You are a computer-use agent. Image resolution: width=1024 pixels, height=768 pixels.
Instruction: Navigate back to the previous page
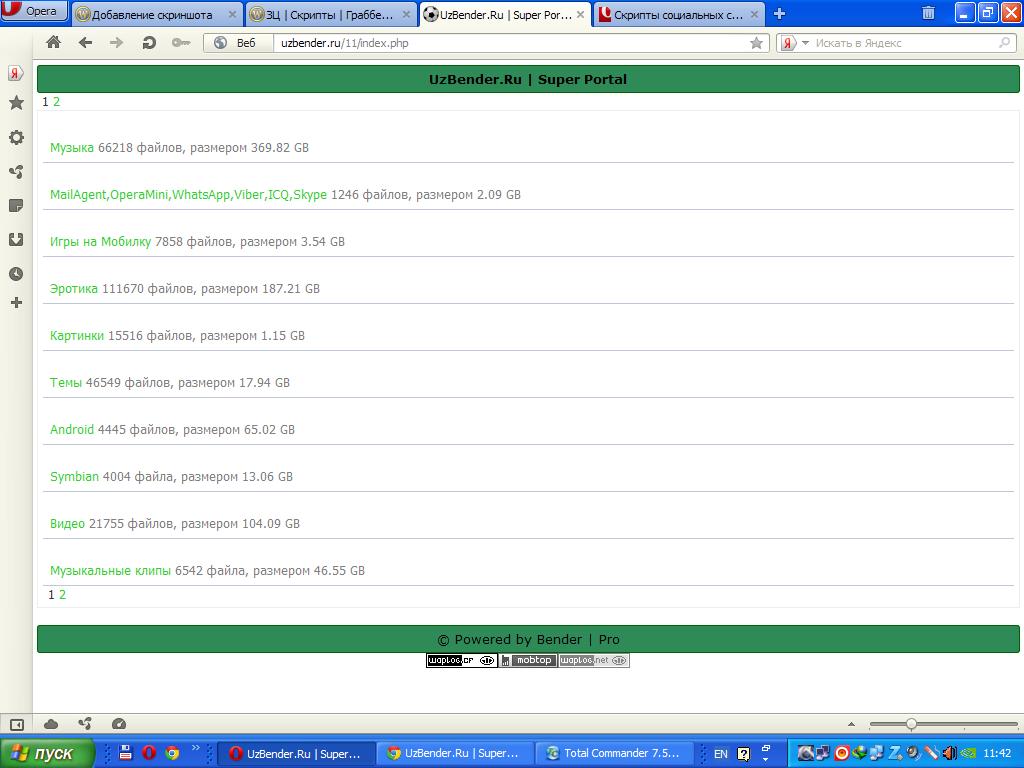[x=85, y=42]
